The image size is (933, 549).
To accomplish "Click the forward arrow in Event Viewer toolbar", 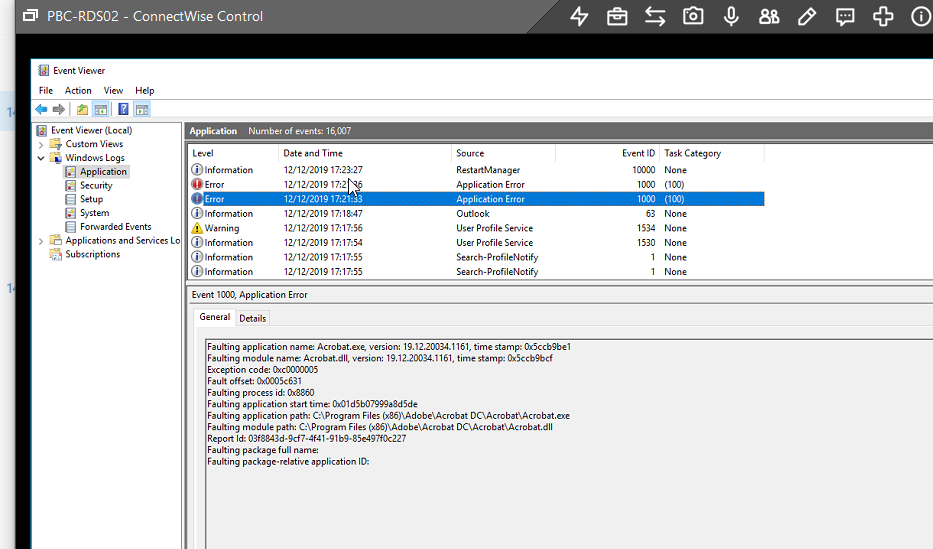I will 58,109.
